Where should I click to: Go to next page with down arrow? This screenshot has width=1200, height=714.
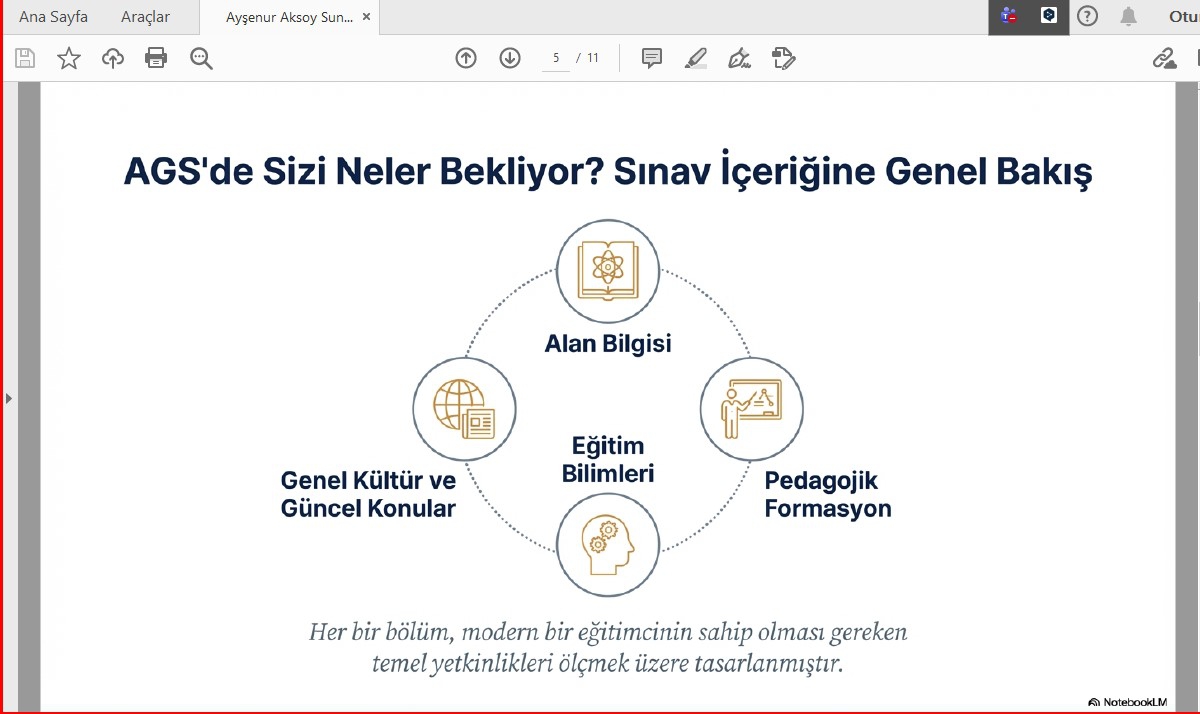click(510, 58)
